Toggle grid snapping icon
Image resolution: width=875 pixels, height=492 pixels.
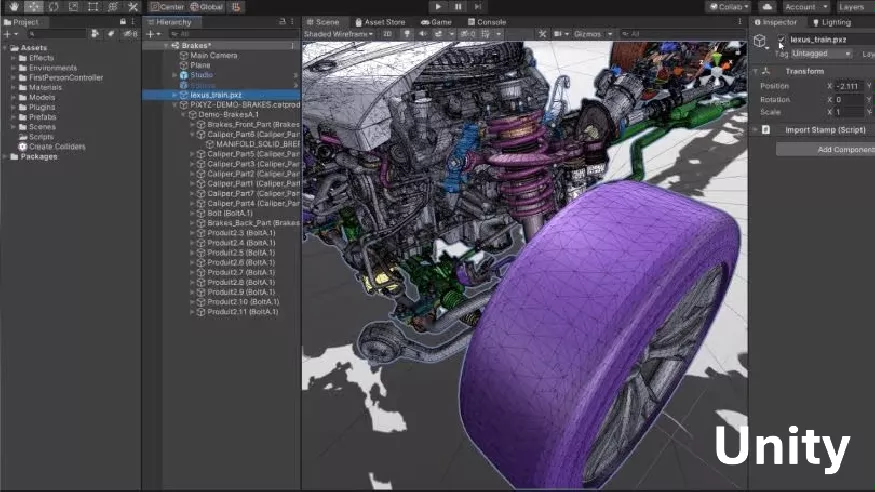click(237, 7)
